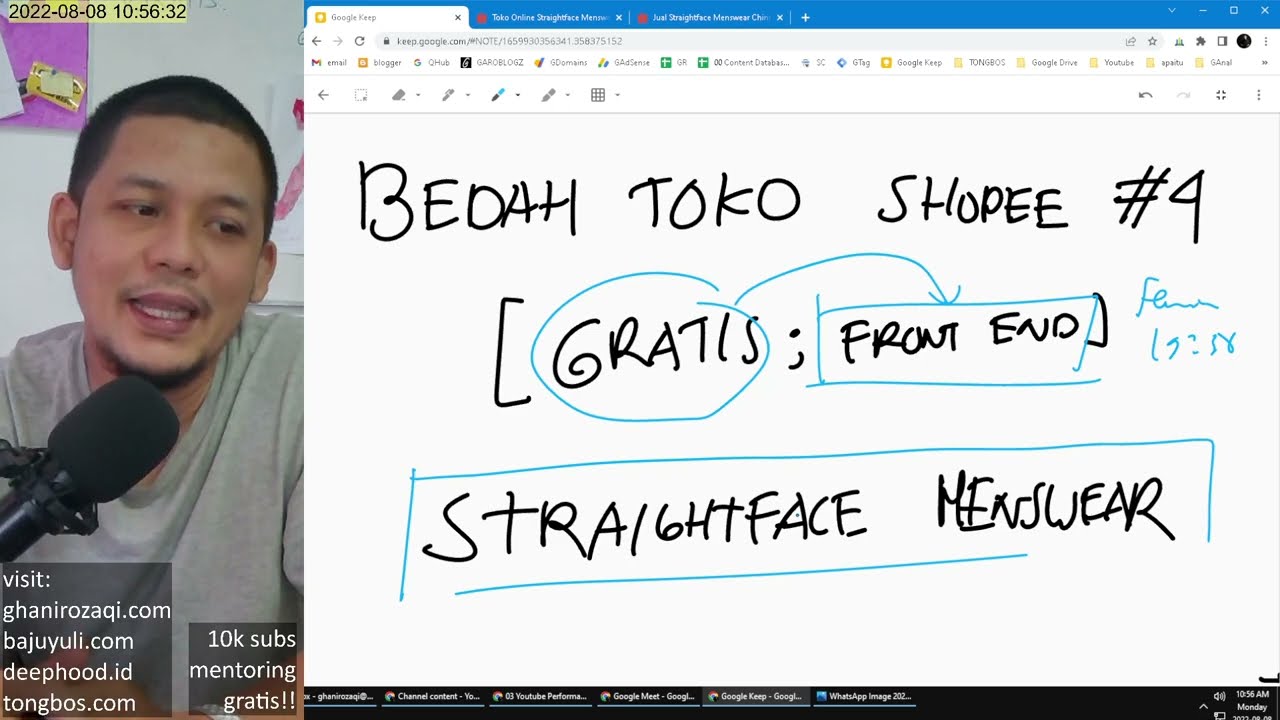Redo the drawing stroke
This screenshot has height=720, width=1280.
(1183, 95)
